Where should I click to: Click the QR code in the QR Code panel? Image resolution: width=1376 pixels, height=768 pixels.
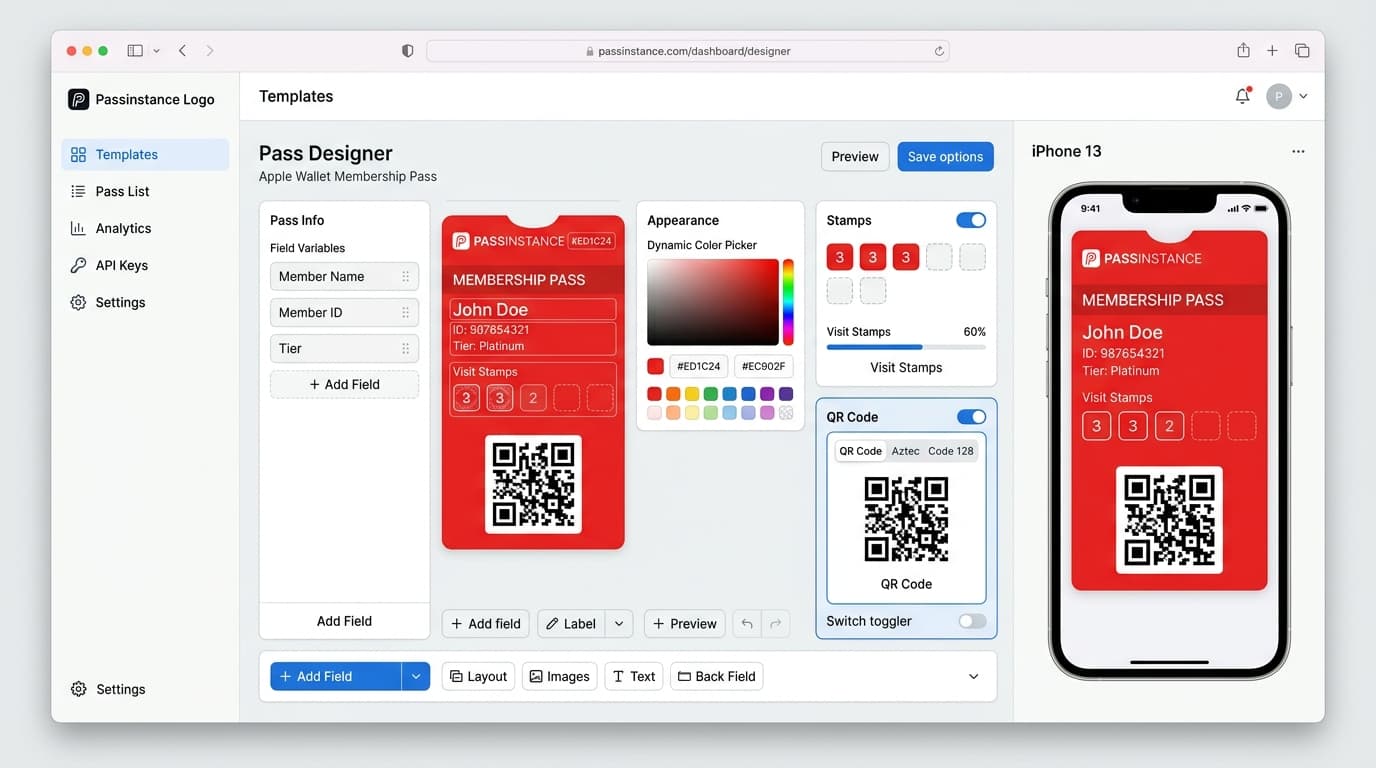(x=906, y=519)
